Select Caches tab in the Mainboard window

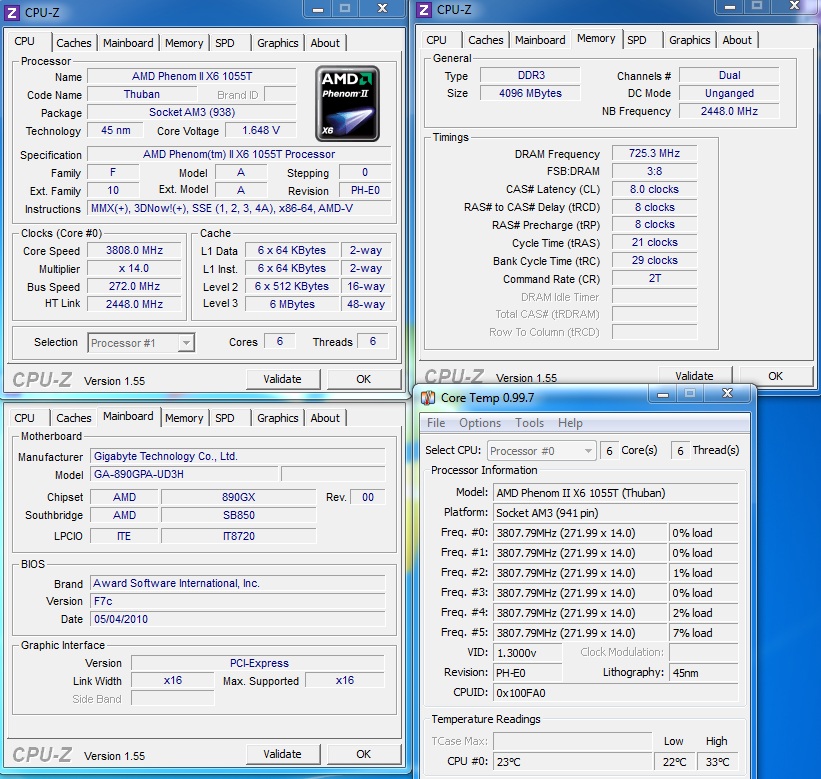tap(74, 418)
